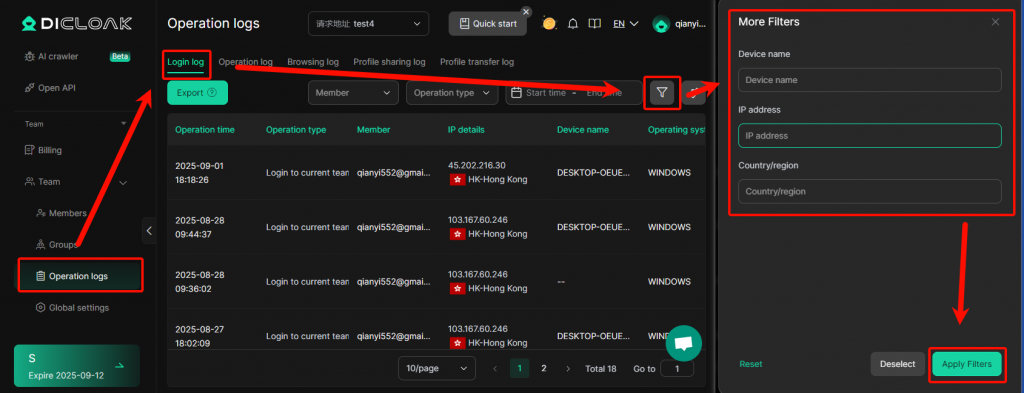Image resolution: width=1024 pixels, height=393 pixels.
Task: Click the help icon on Export
Action: click(x=212, y=93)
